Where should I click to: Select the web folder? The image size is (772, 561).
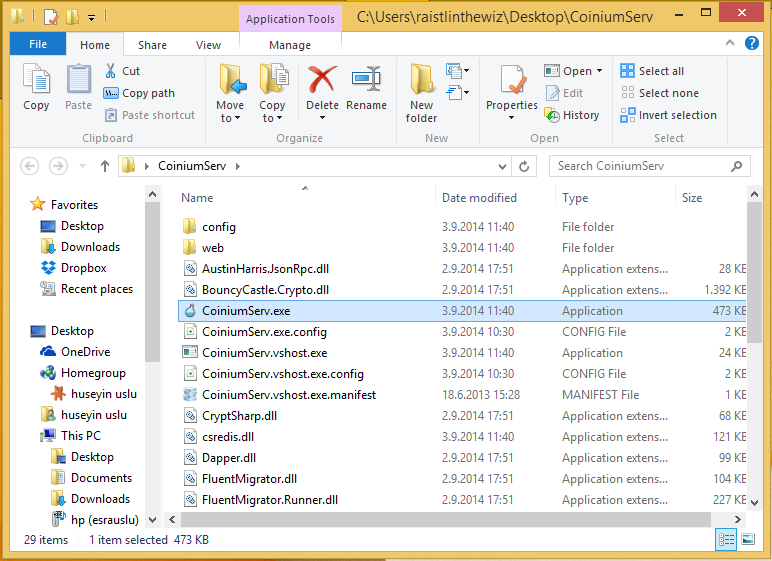coord(462,248)
